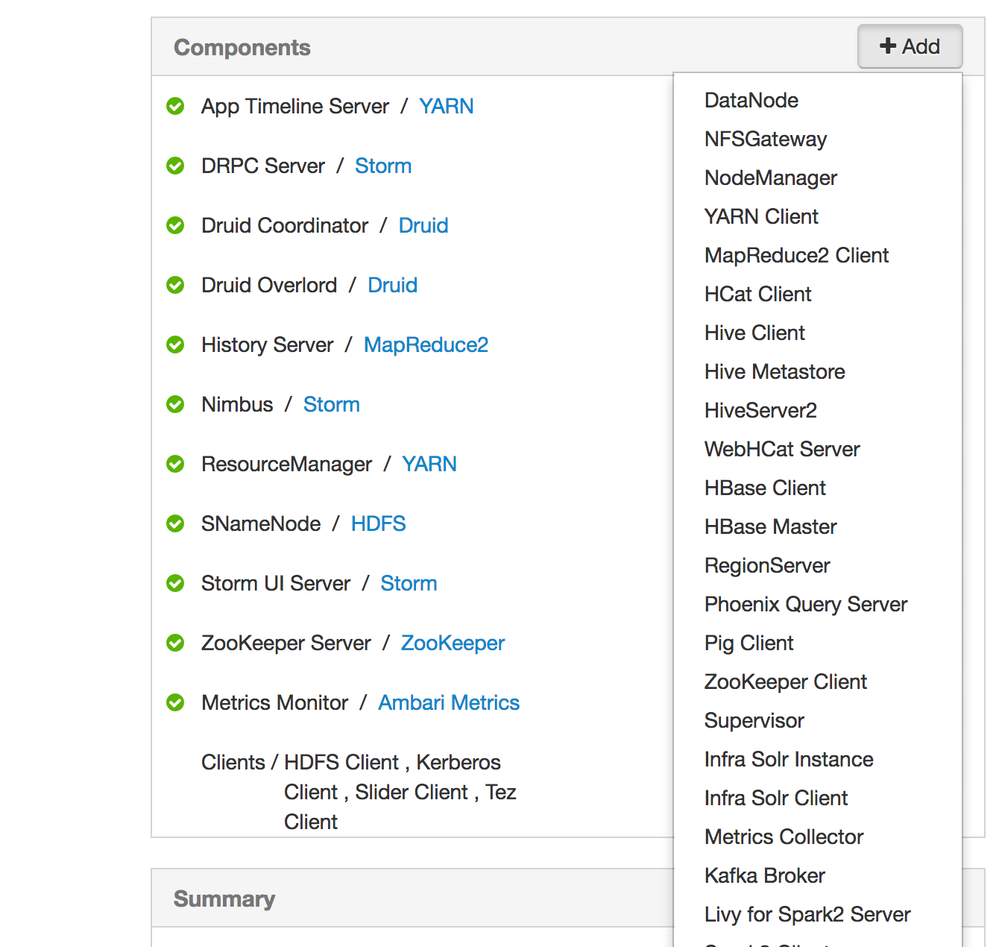Click the Summary panel header
The height and width of the screenshot is (947, 999).
coord(224,899)
